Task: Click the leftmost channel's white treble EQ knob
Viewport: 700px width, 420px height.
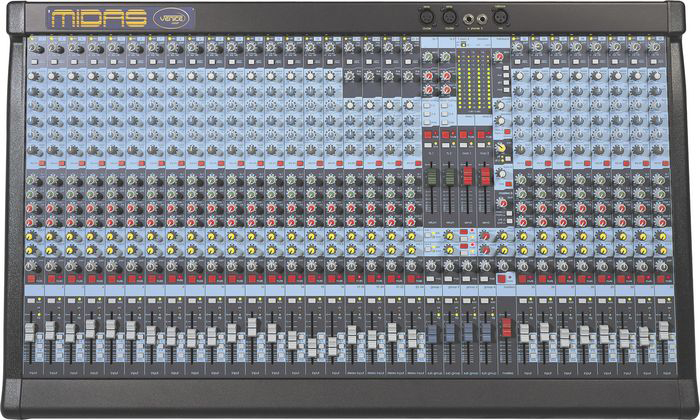Action: (x=32, y=76)
